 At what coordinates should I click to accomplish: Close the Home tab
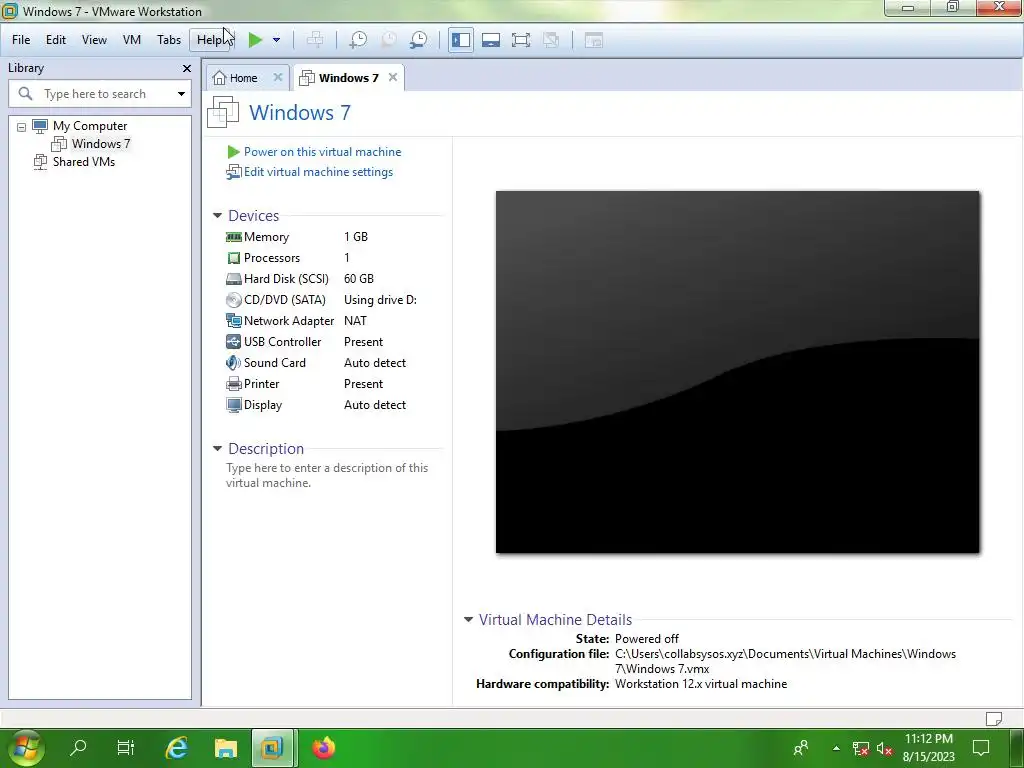pos(278,77)
